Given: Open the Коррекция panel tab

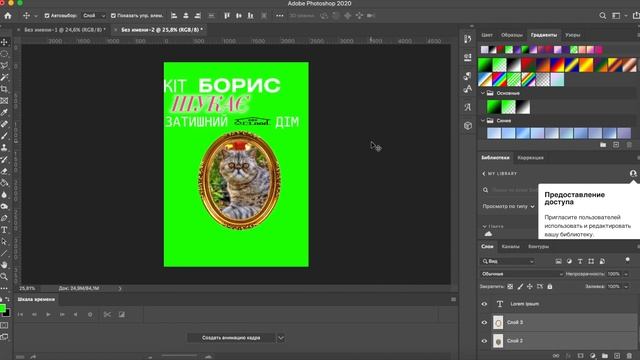Looking at the screenshot, I should 530,158.
